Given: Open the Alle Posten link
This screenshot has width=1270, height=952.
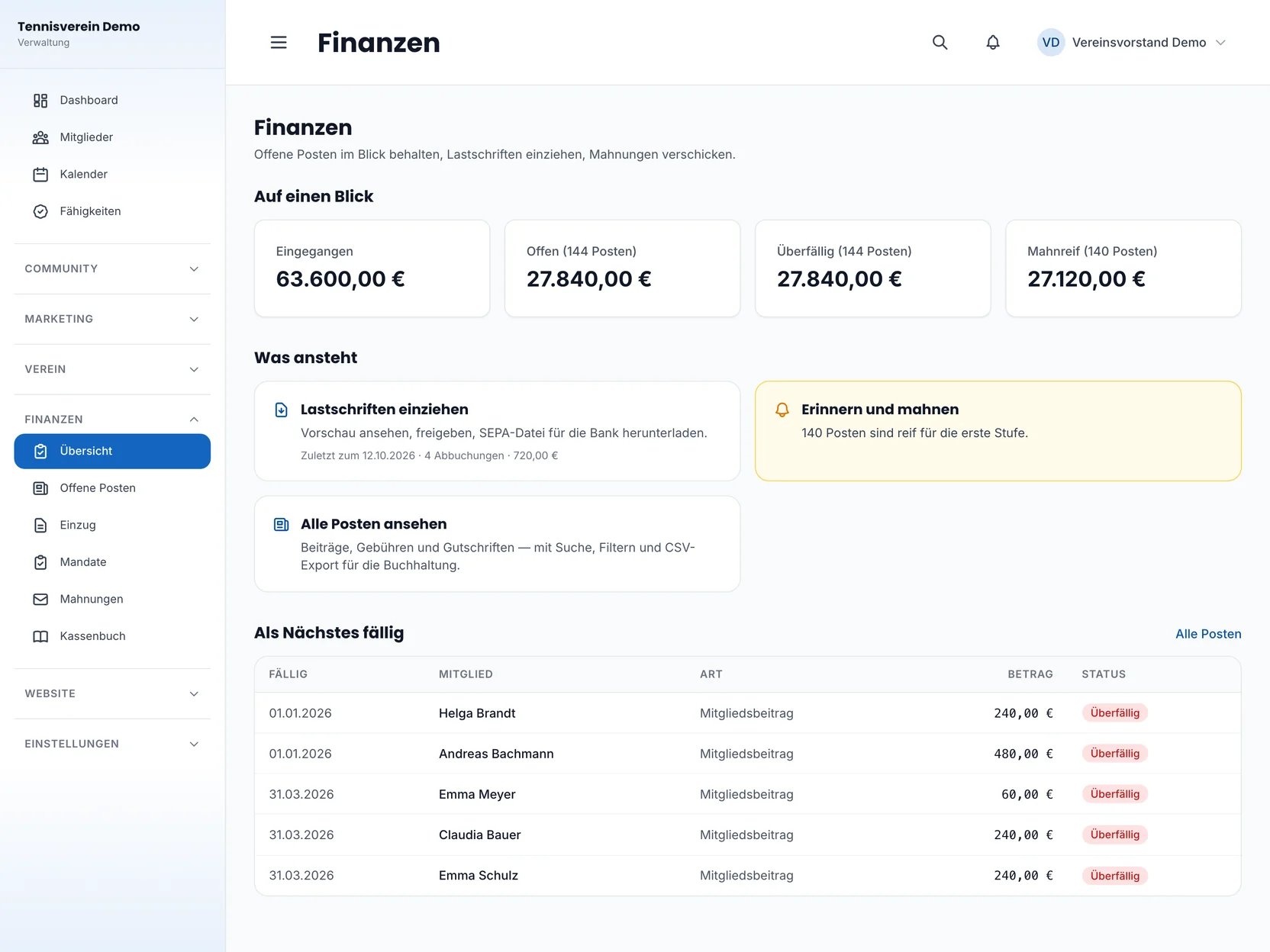Looking at the screenshot, I should tap(1208, 634).
